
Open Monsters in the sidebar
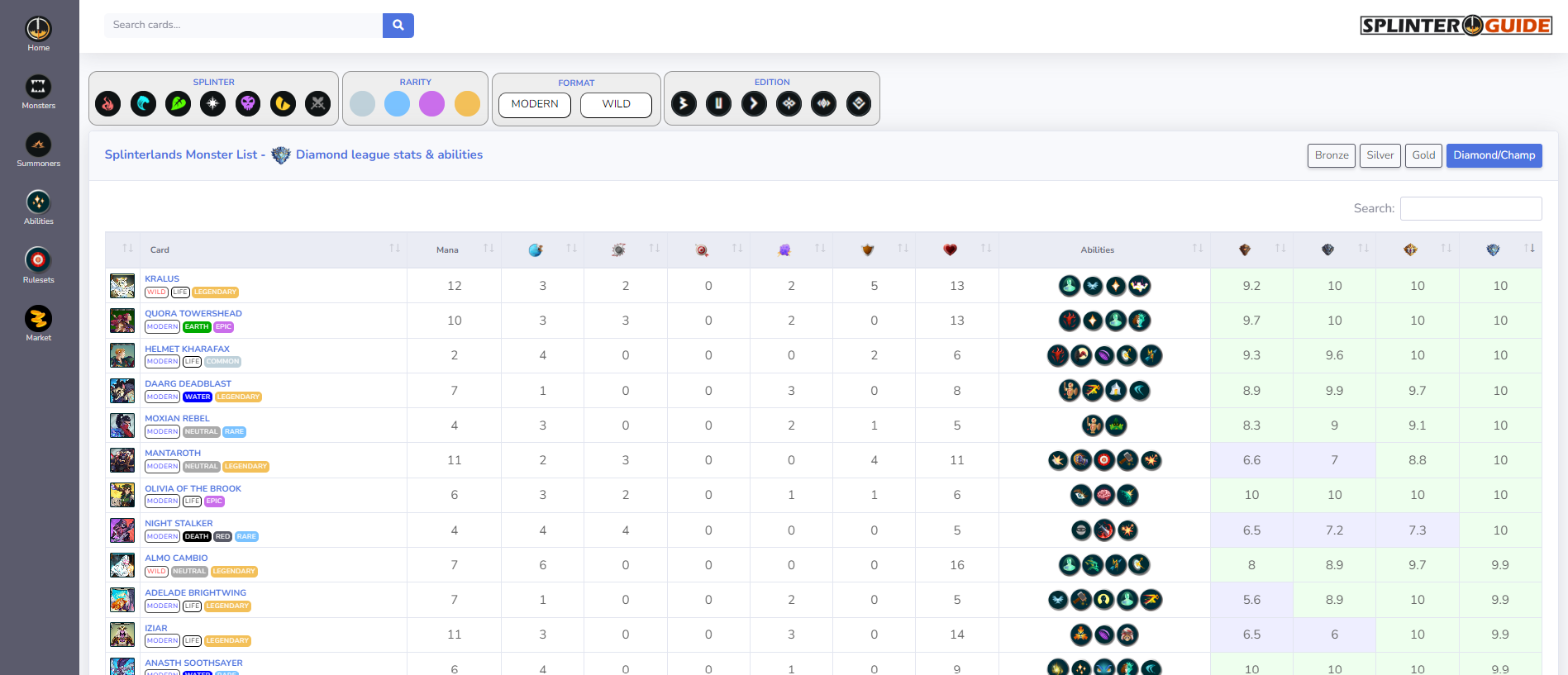[x=38, y=92]
